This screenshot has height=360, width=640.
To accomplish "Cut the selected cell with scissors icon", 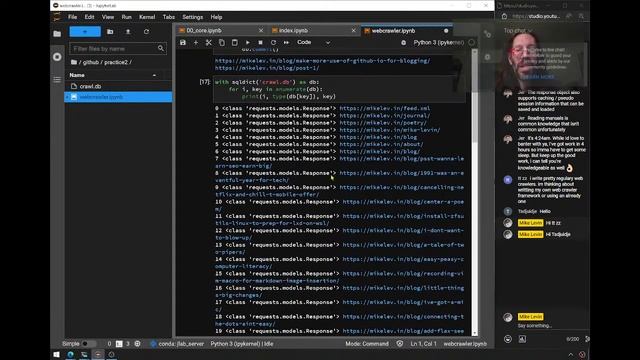I will [x=209, y=42].
